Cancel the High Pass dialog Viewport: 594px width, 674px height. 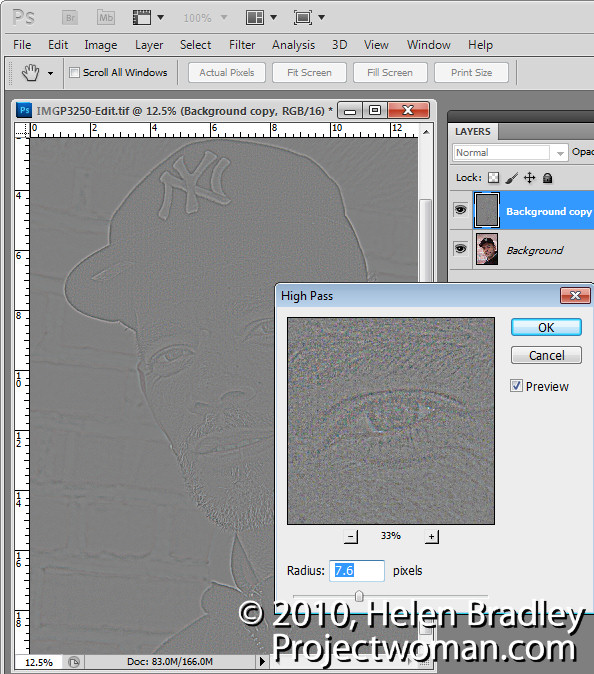pos(546,355)
